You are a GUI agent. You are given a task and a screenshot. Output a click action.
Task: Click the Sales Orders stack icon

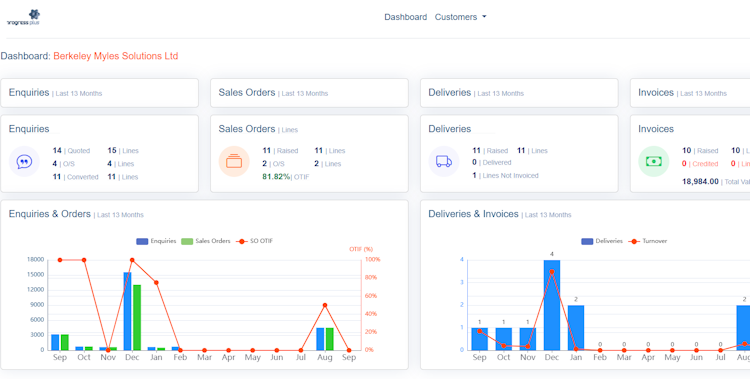(234, 162)
